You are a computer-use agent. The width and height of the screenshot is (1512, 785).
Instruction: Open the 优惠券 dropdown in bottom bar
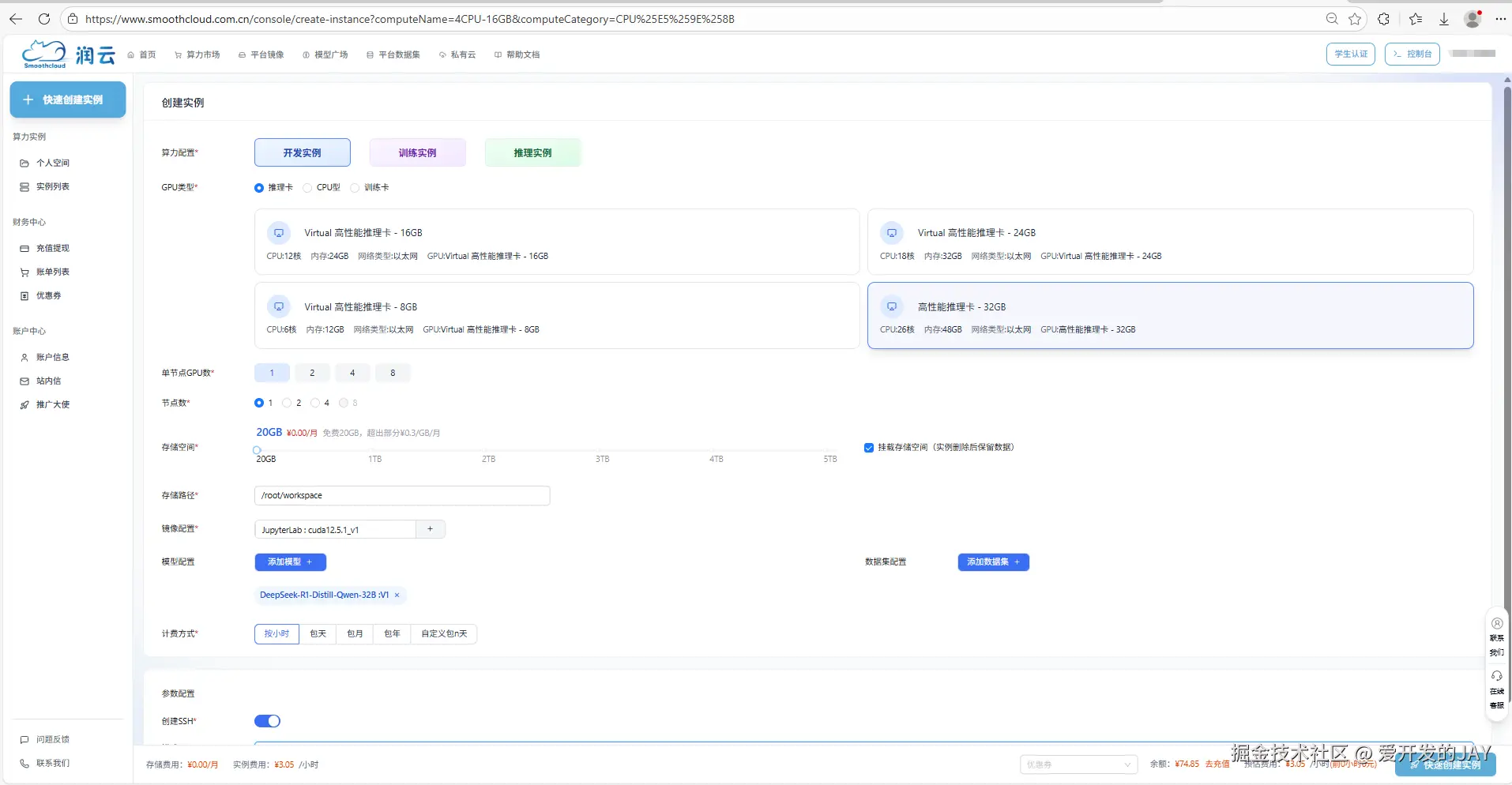(1078, 764)
